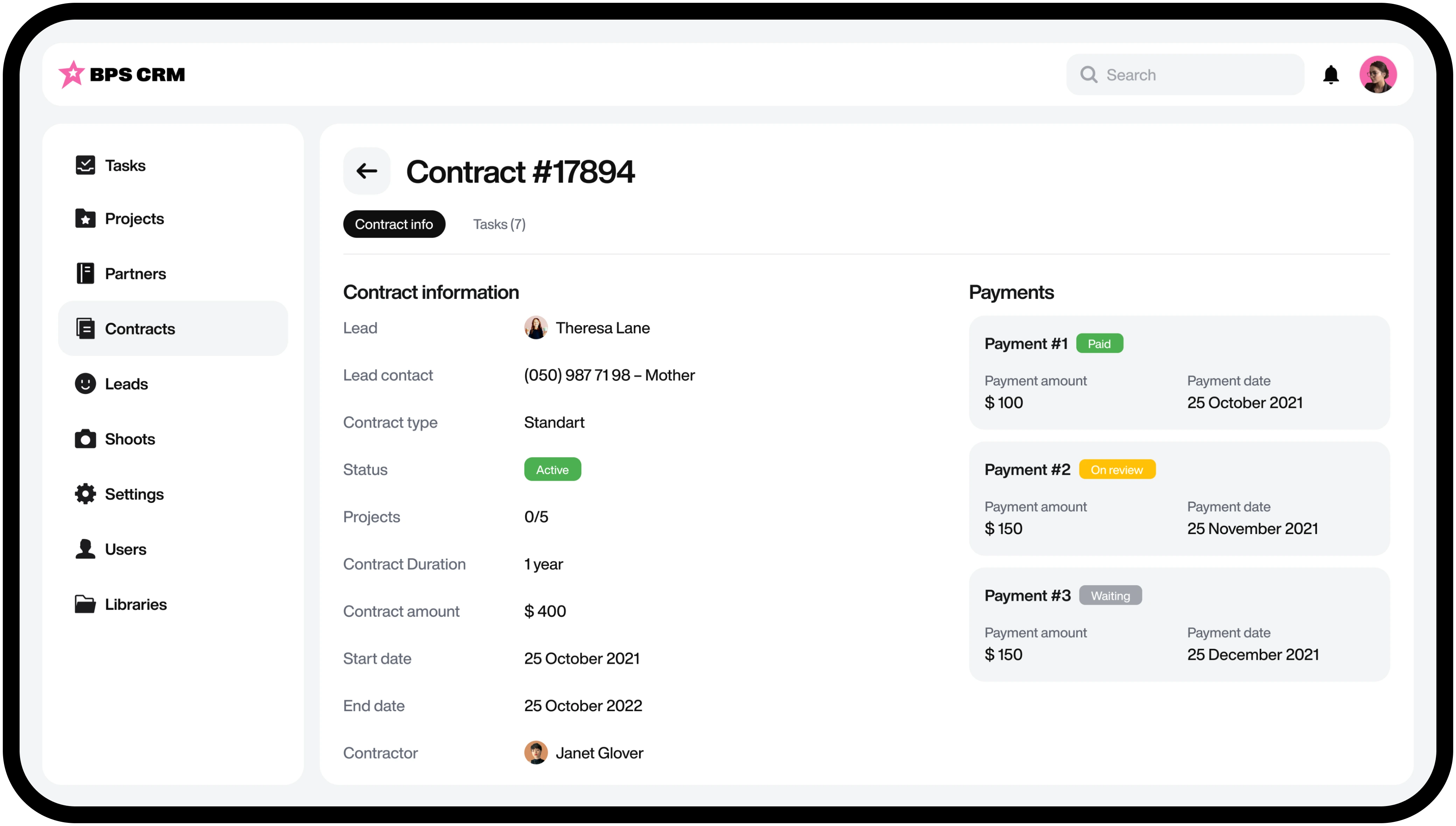This screenshot has height=826, width=1456.
Task: Open Projects via star folder icon
Action: [85, 218]
